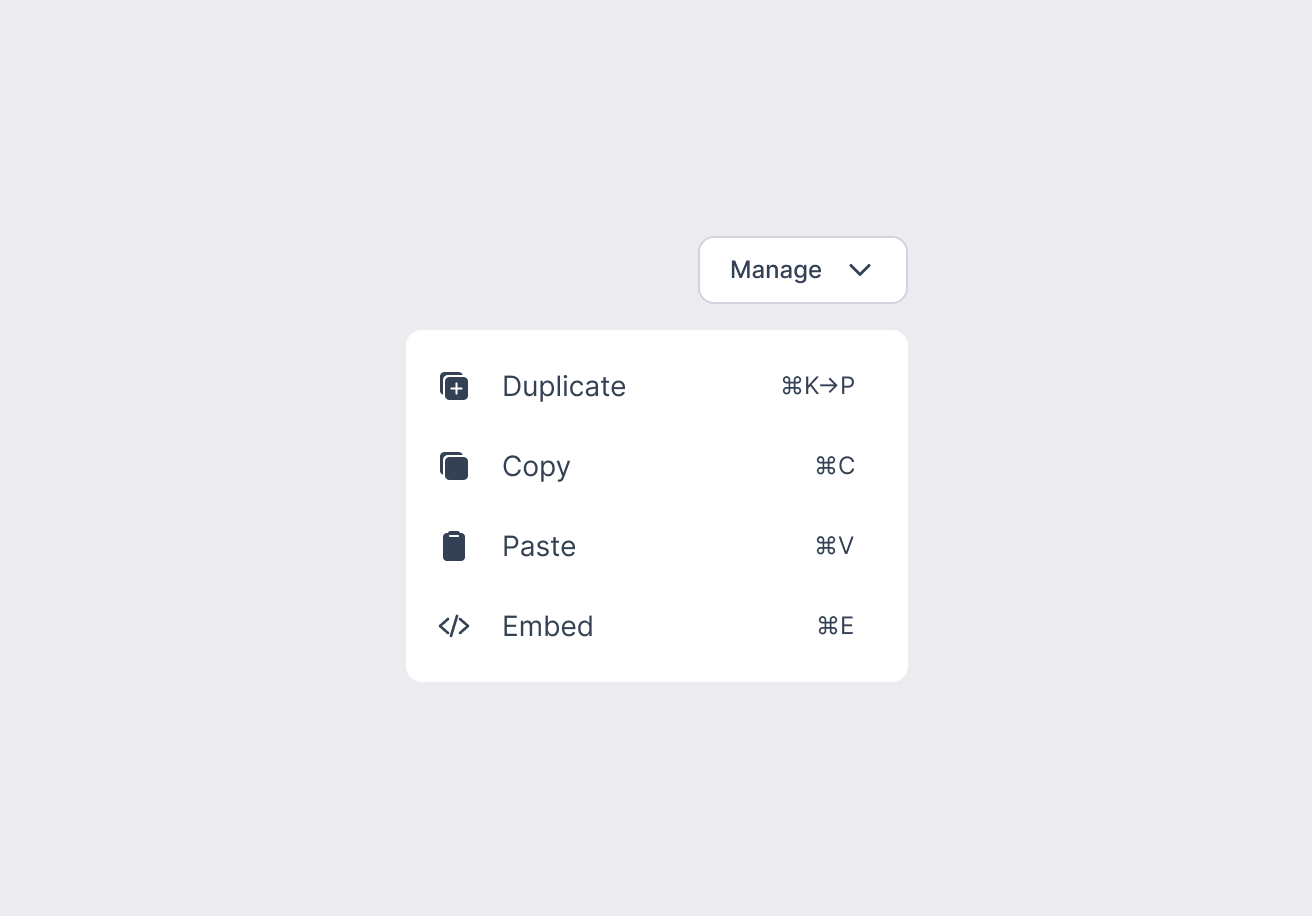Click the Copy stacked-squares icon

[454, 466]
